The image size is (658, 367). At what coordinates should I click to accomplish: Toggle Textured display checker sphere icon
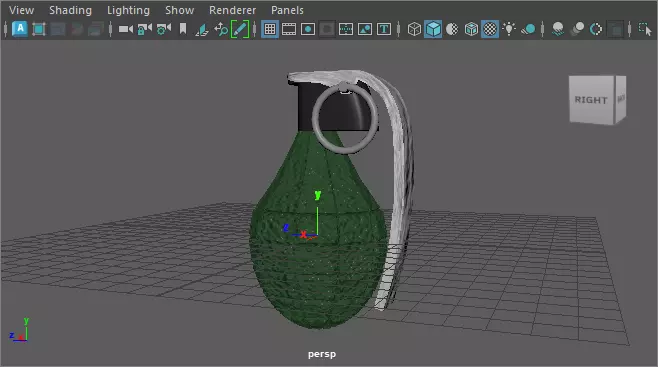tap(490, 29)
